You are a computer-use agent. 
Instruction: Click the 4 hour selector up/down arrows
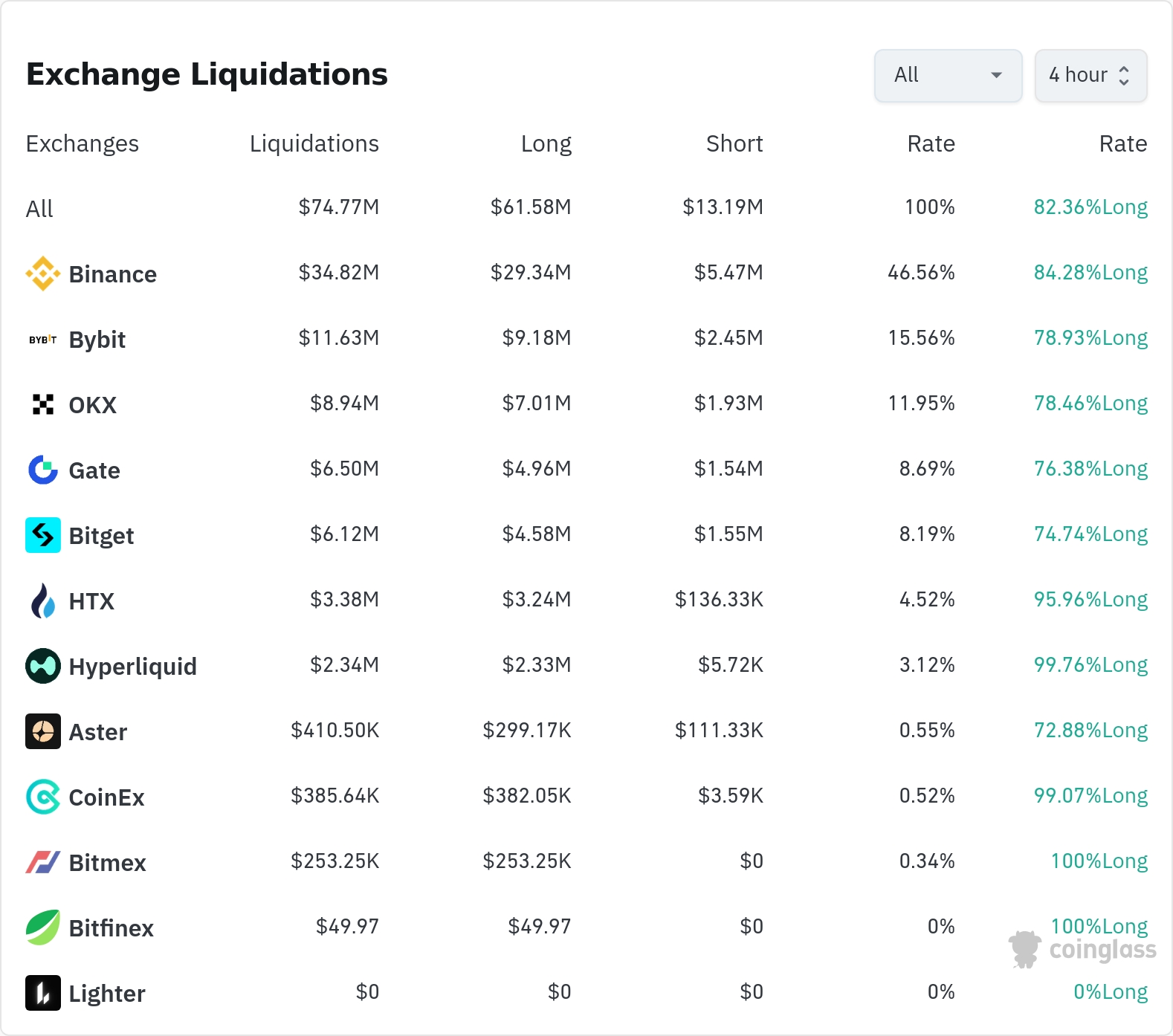pyautogui.click(x=1124, y=75)
